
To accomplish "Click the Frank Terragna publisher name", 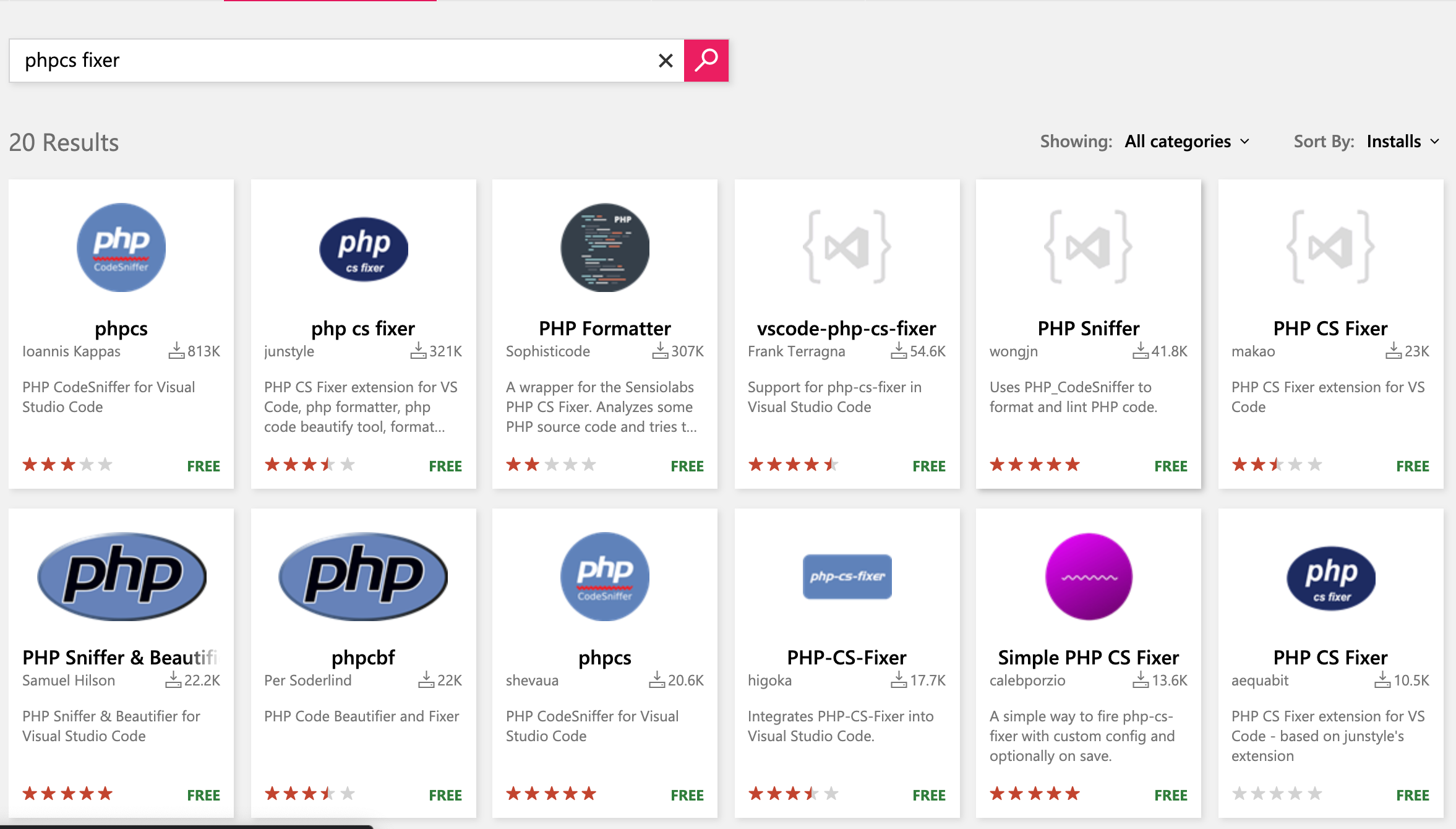I will click(x=796, y=351).
